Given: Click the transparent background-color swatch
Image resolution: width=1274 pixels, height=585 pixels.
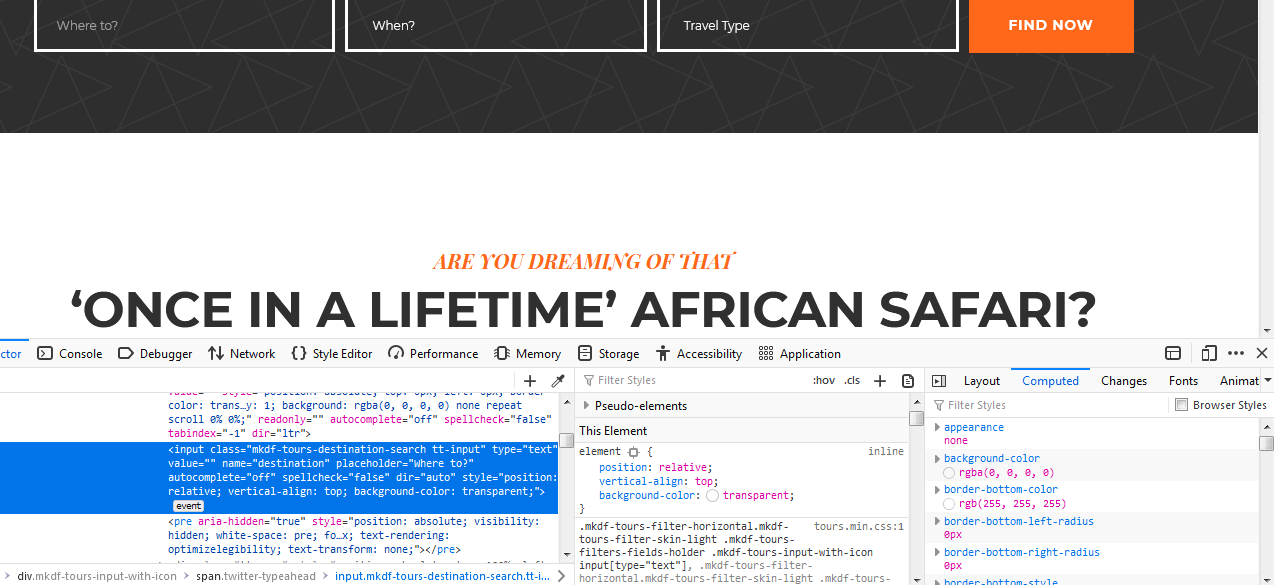Looking at the screenshot, I should pyautogui.click(x=711, y=495).
